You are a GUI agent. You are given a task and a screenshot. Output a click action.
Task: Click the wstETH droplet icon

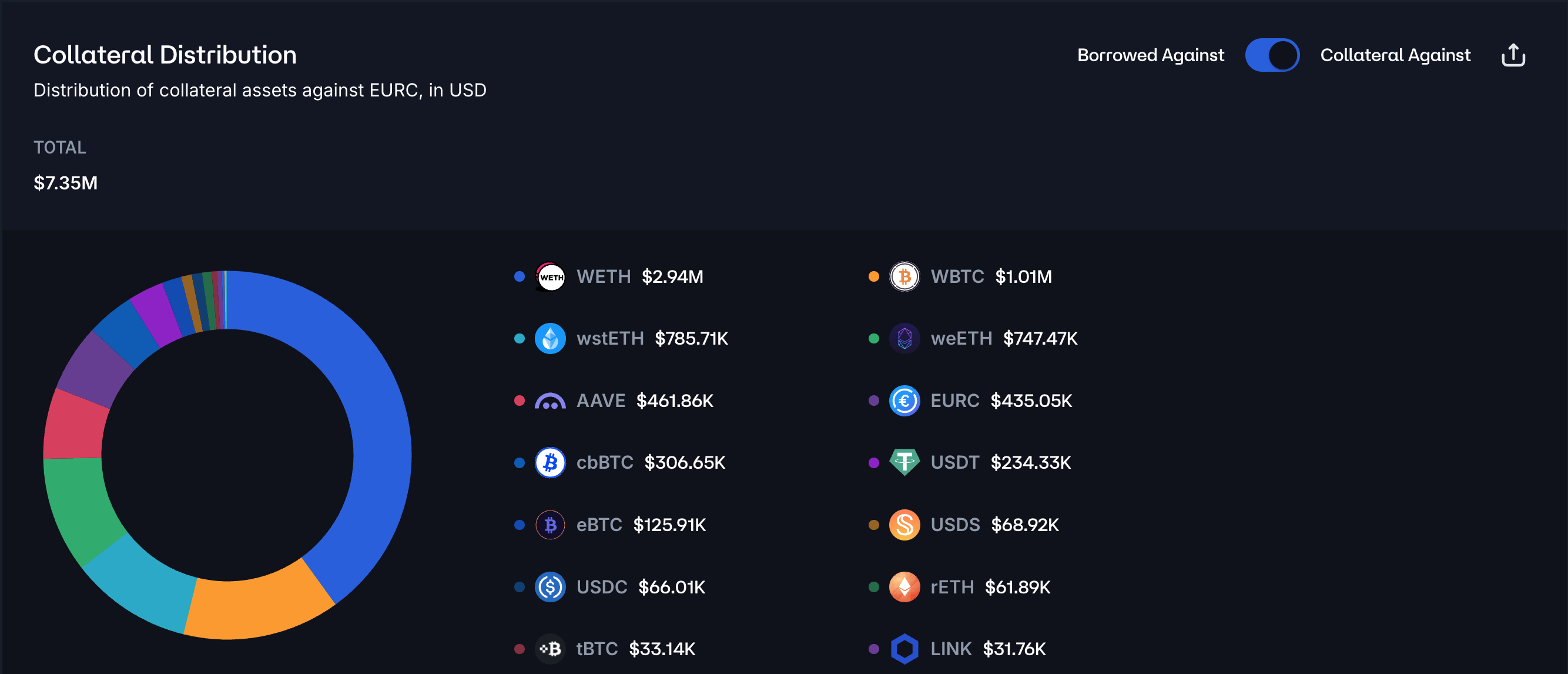550,338
